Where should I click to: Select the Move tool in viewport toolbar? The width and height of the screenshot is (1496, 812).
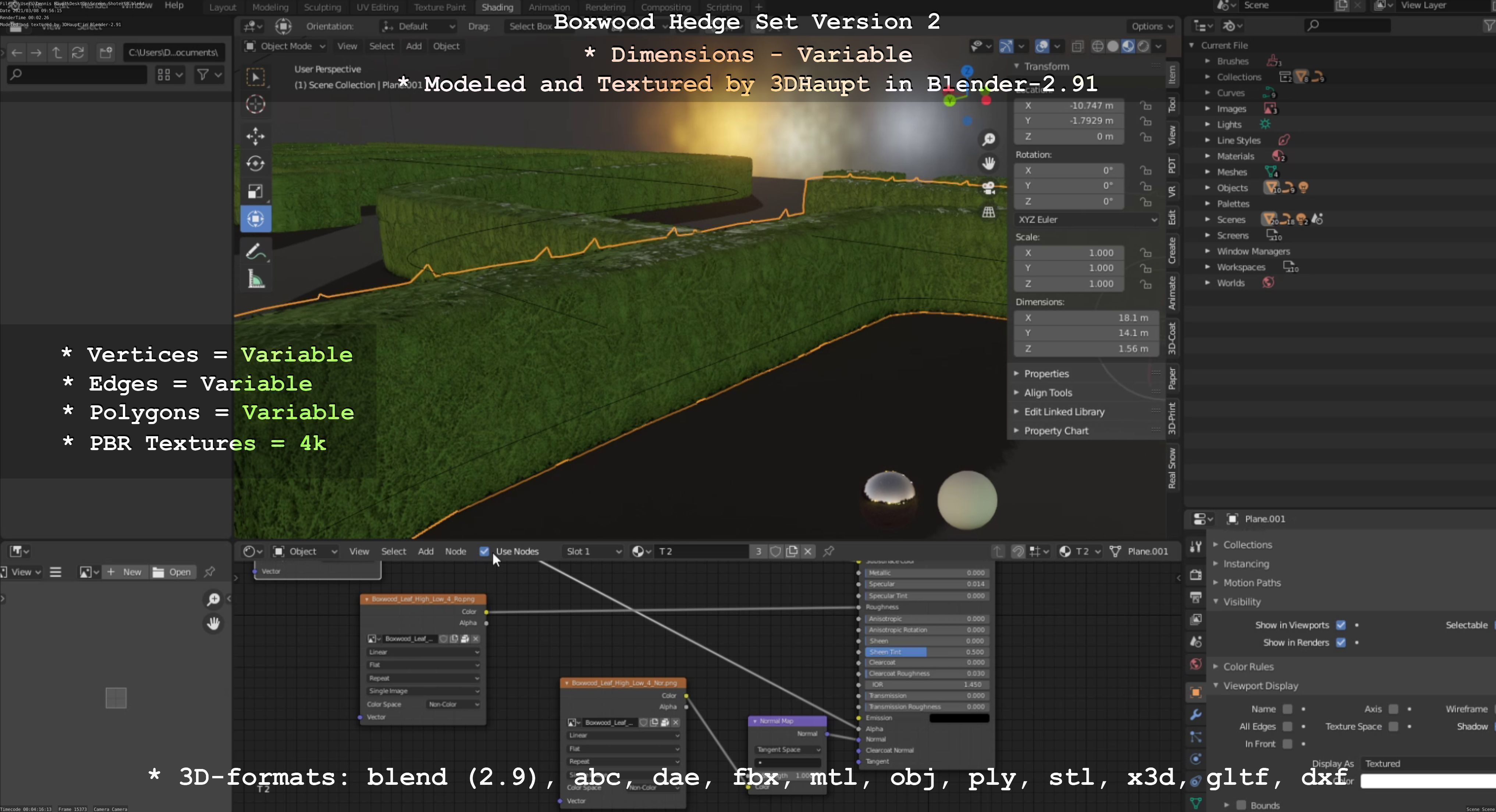click(x=256, y=136)
